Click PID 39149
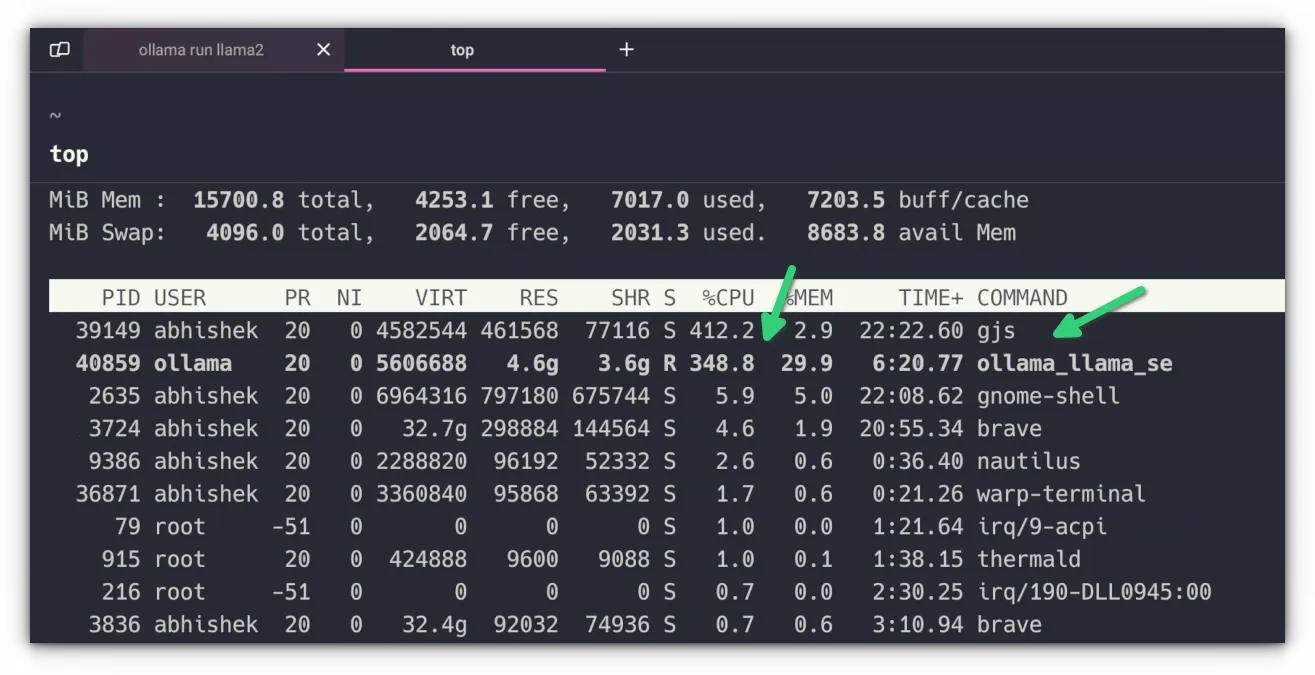 coord(108,330)
